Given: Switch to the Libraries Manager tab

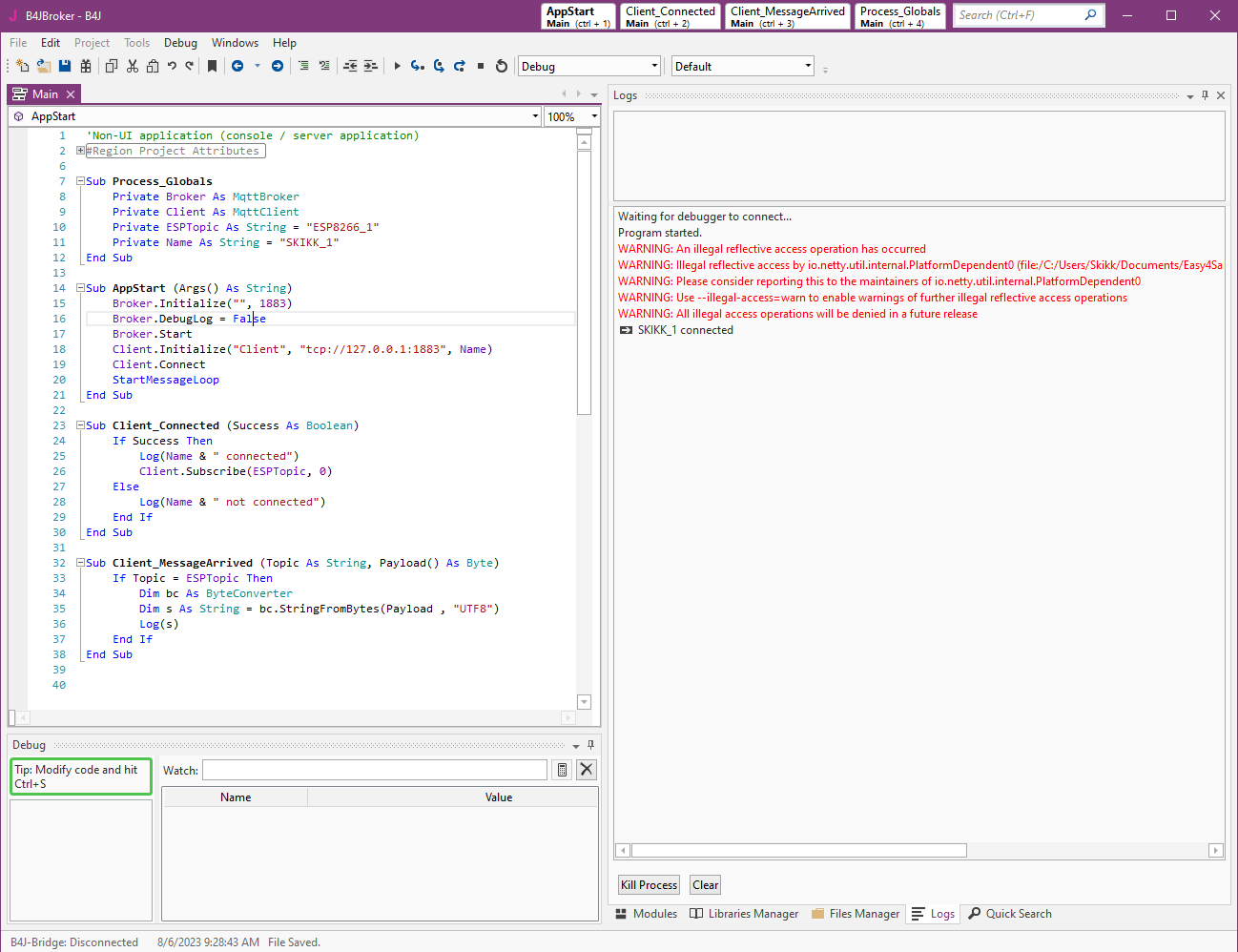Looking at the screenshot, I should coord(744,914).
